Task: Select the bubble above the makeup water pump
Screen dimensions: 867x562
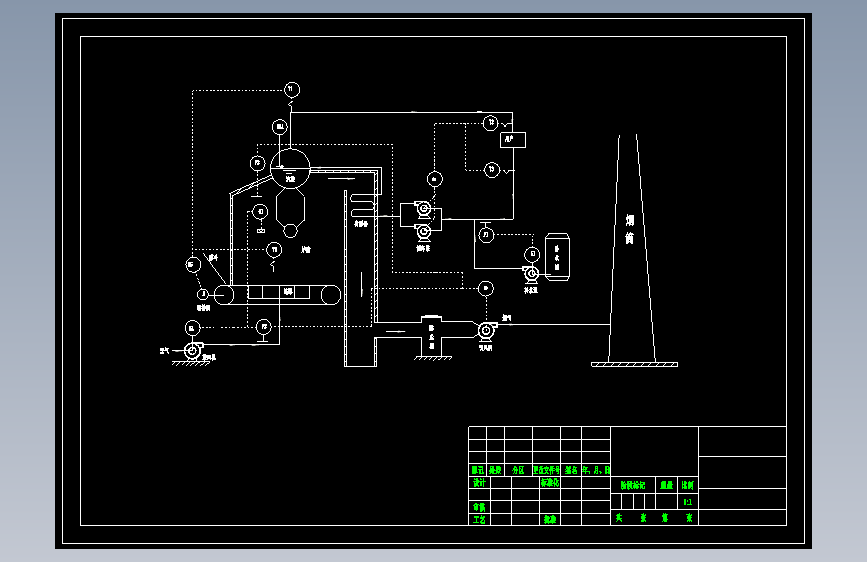Action: [x=532, y=254]
